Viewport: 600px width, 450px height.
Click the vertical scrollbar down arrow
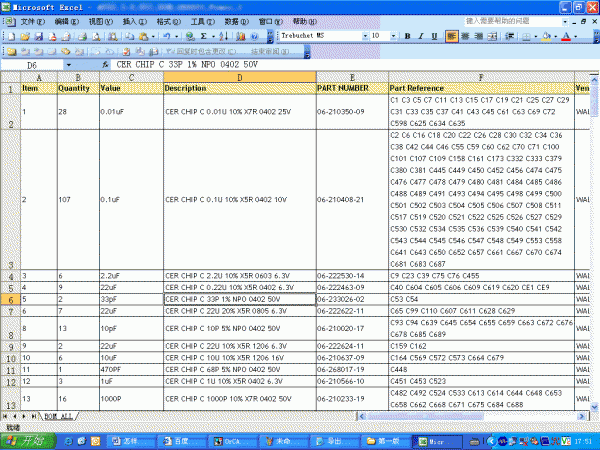coord(594,406)
